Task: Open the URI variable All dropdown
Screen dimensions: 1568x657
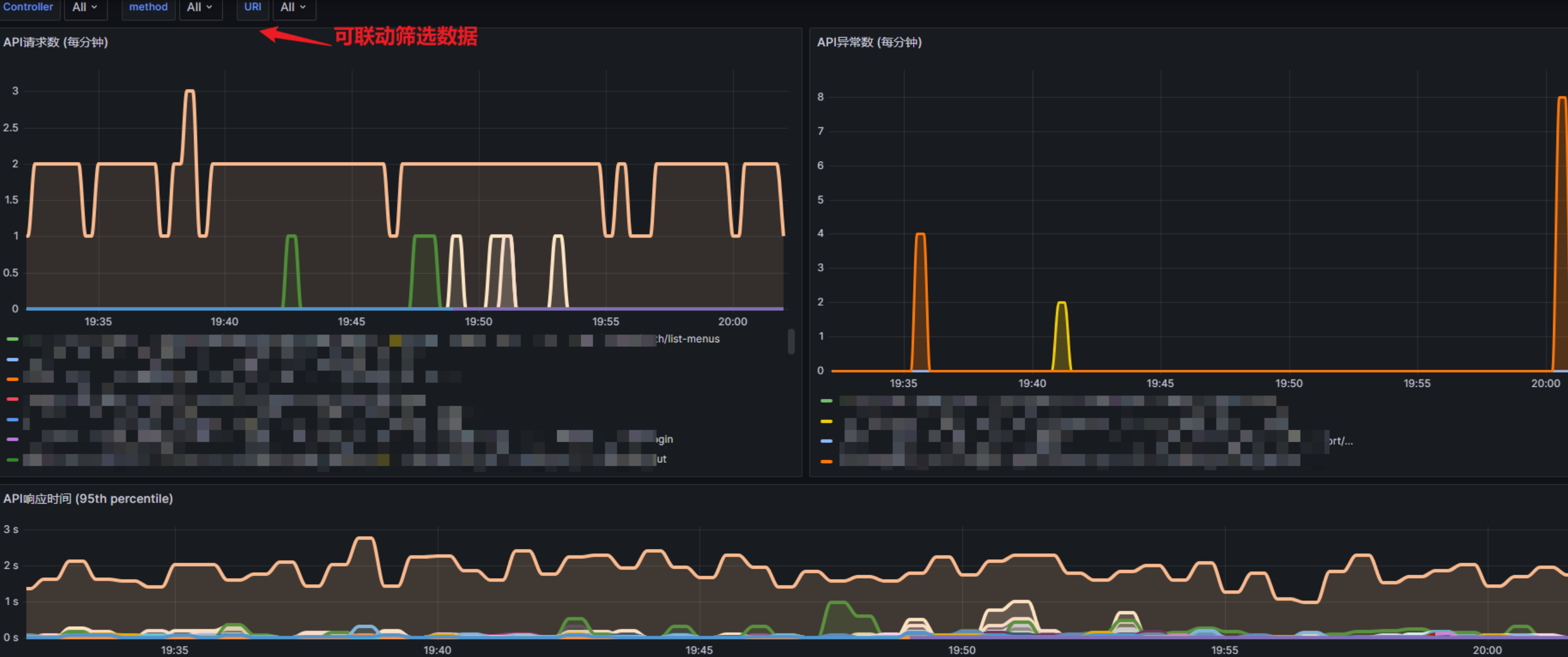Action: [x=293, y=7]
